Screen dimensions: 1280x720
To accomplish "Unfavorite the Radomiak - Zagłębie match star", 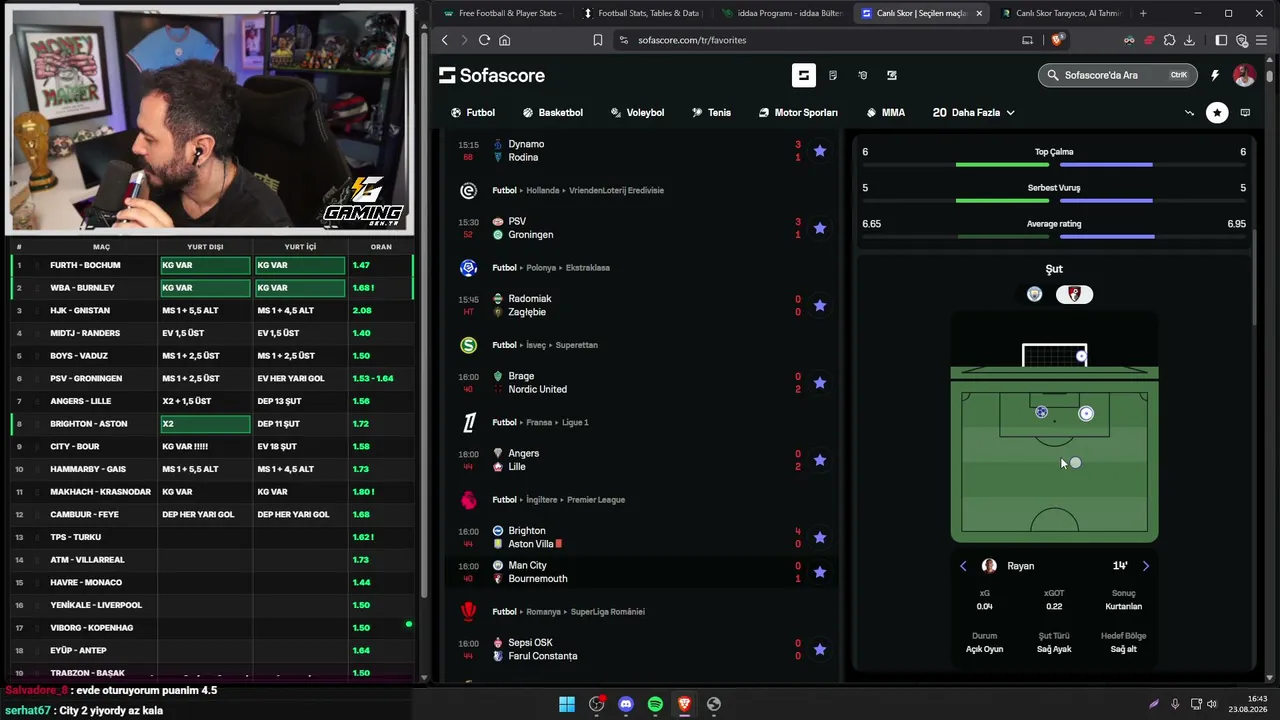I will pyautogui.click(x=820, y=305).
